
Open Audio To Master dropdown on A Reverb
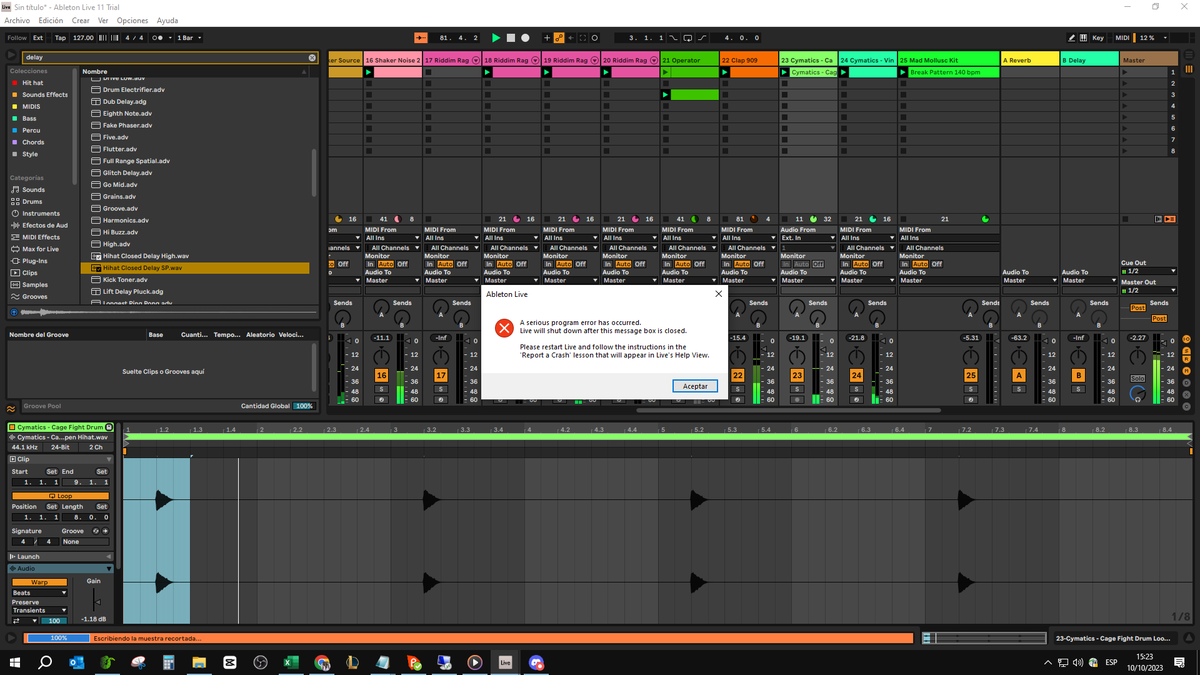point(1029,280)
